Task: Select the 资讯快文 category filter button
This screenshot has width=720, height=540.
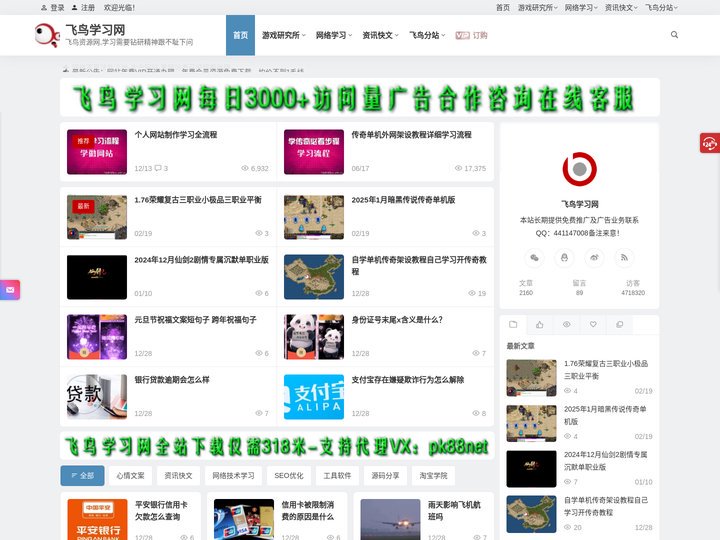Action: tap(178, 476)
